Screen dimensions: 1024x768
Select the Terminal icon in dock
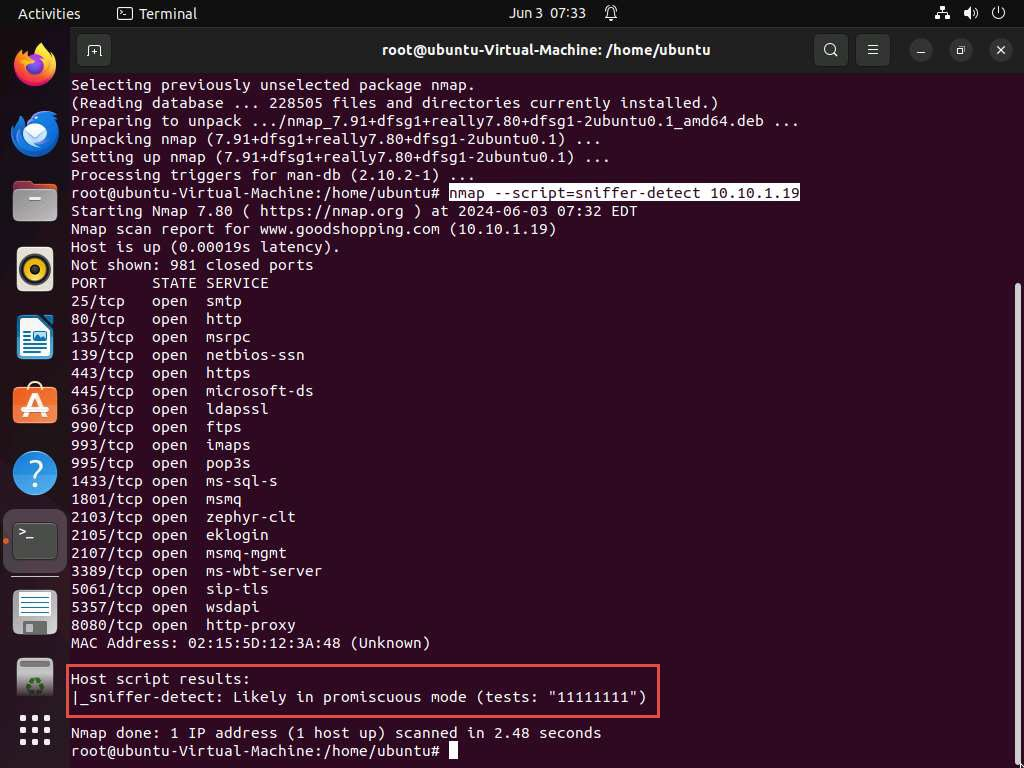[35, 541]
